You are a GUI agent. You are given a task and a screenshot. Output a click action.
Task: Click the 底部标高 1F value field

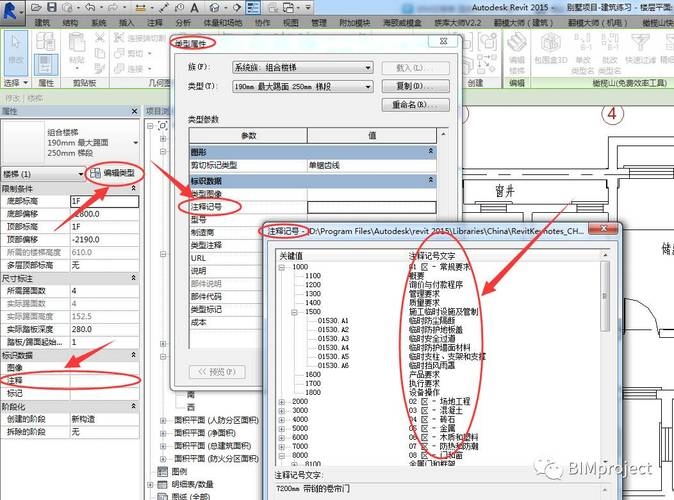(x=104, y=201)
